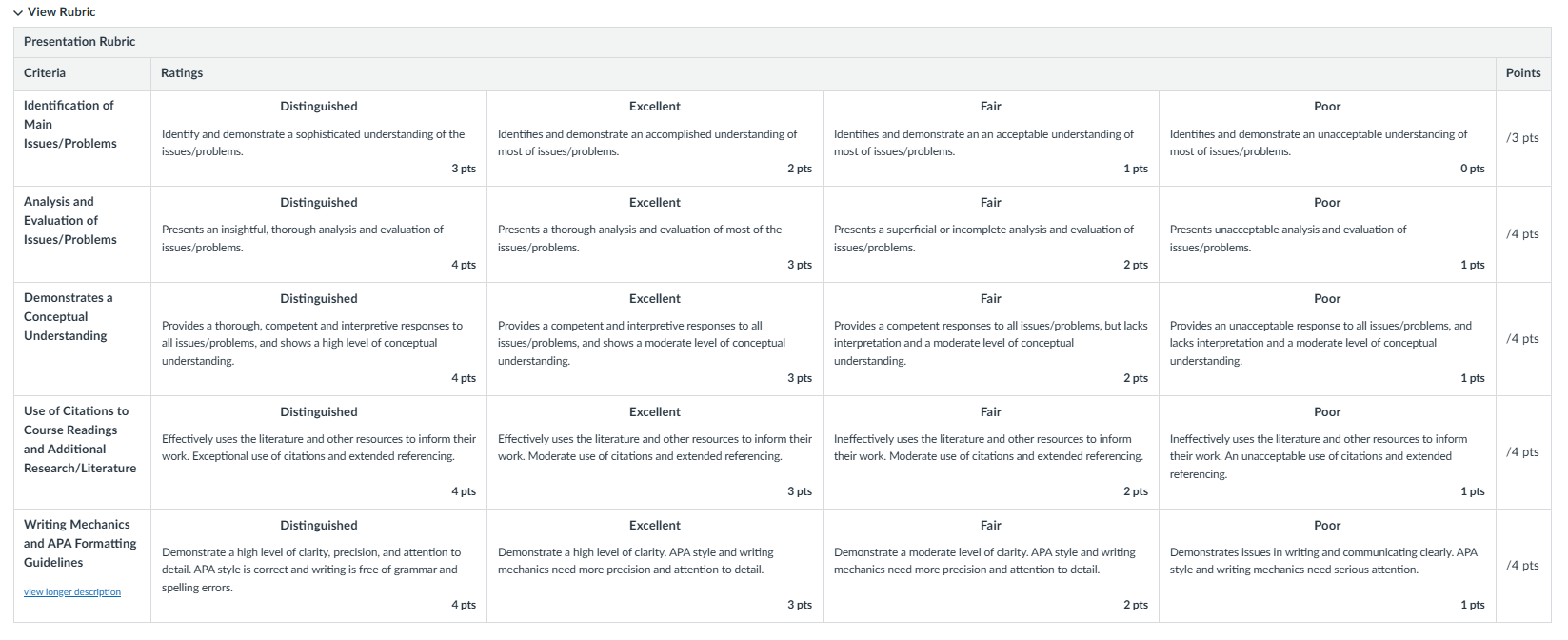Select Poor for Use of Citations criterion

(1327, 452)
